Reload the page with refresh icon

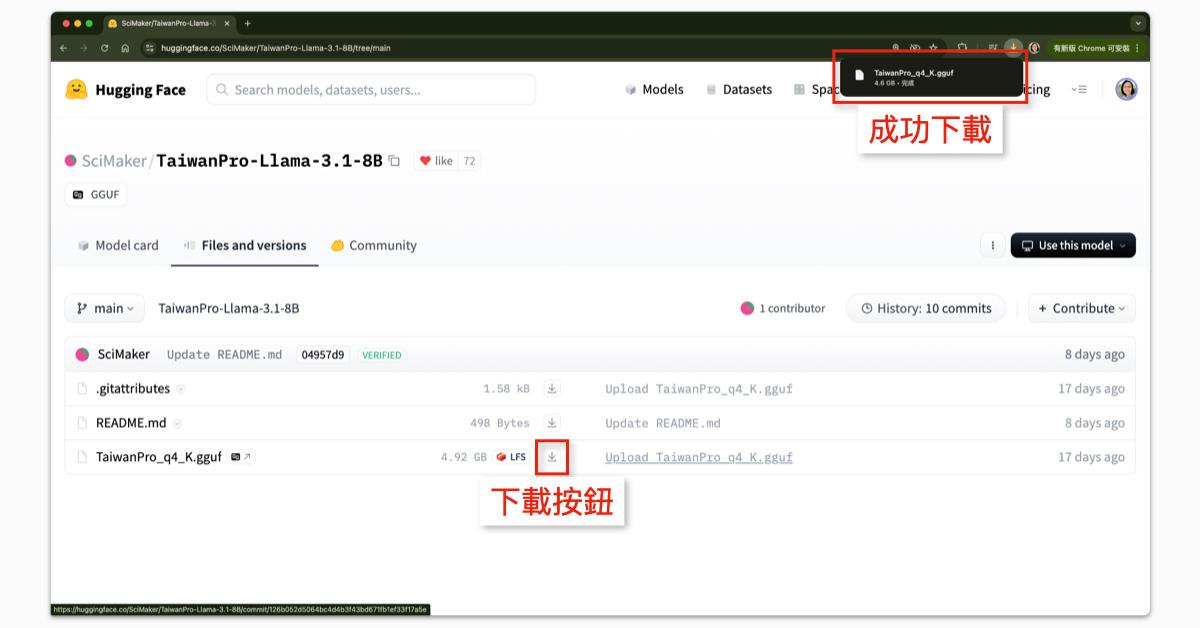point(104,47)
